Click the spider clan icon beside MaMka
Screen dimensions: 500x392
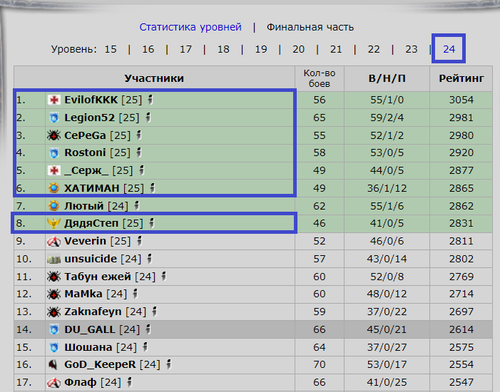coord(54,294)
